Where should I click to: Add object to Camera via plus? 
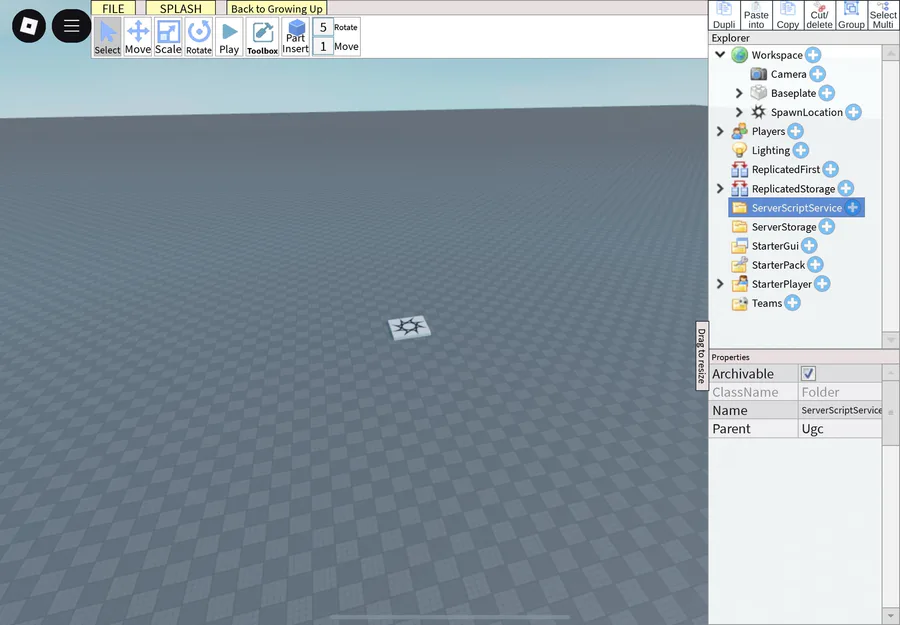click(817, 74)
